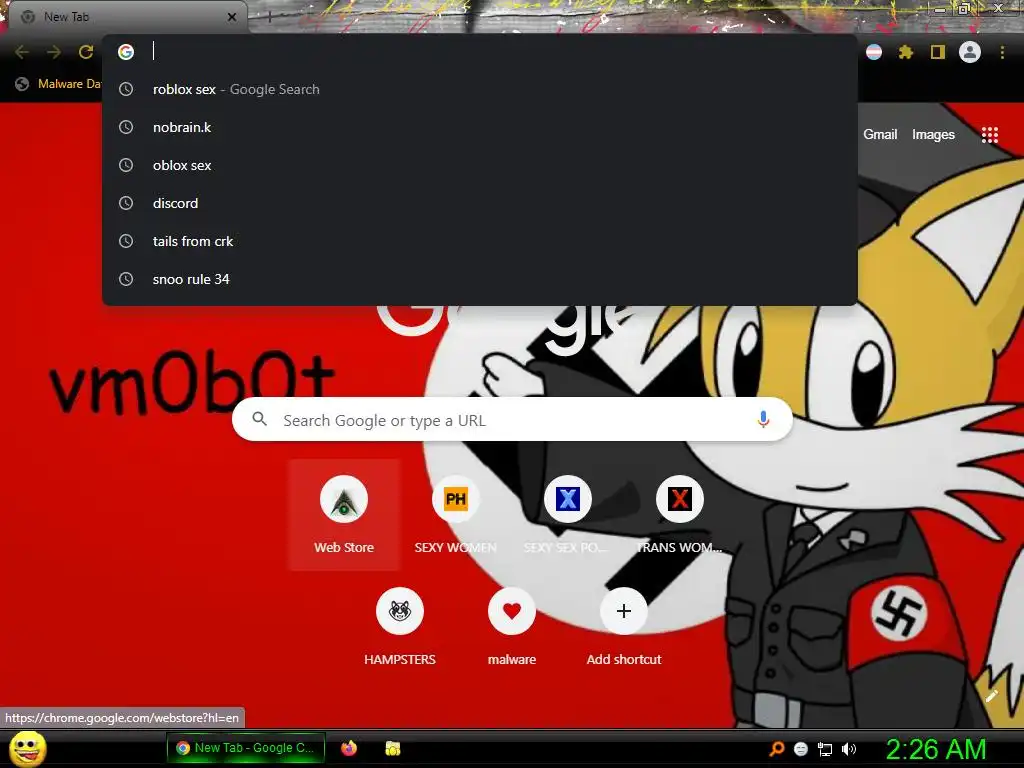Open the profile avatar menu
Image resolution: width=1024 pixels, height=768 pixels.
pos(970,52)
